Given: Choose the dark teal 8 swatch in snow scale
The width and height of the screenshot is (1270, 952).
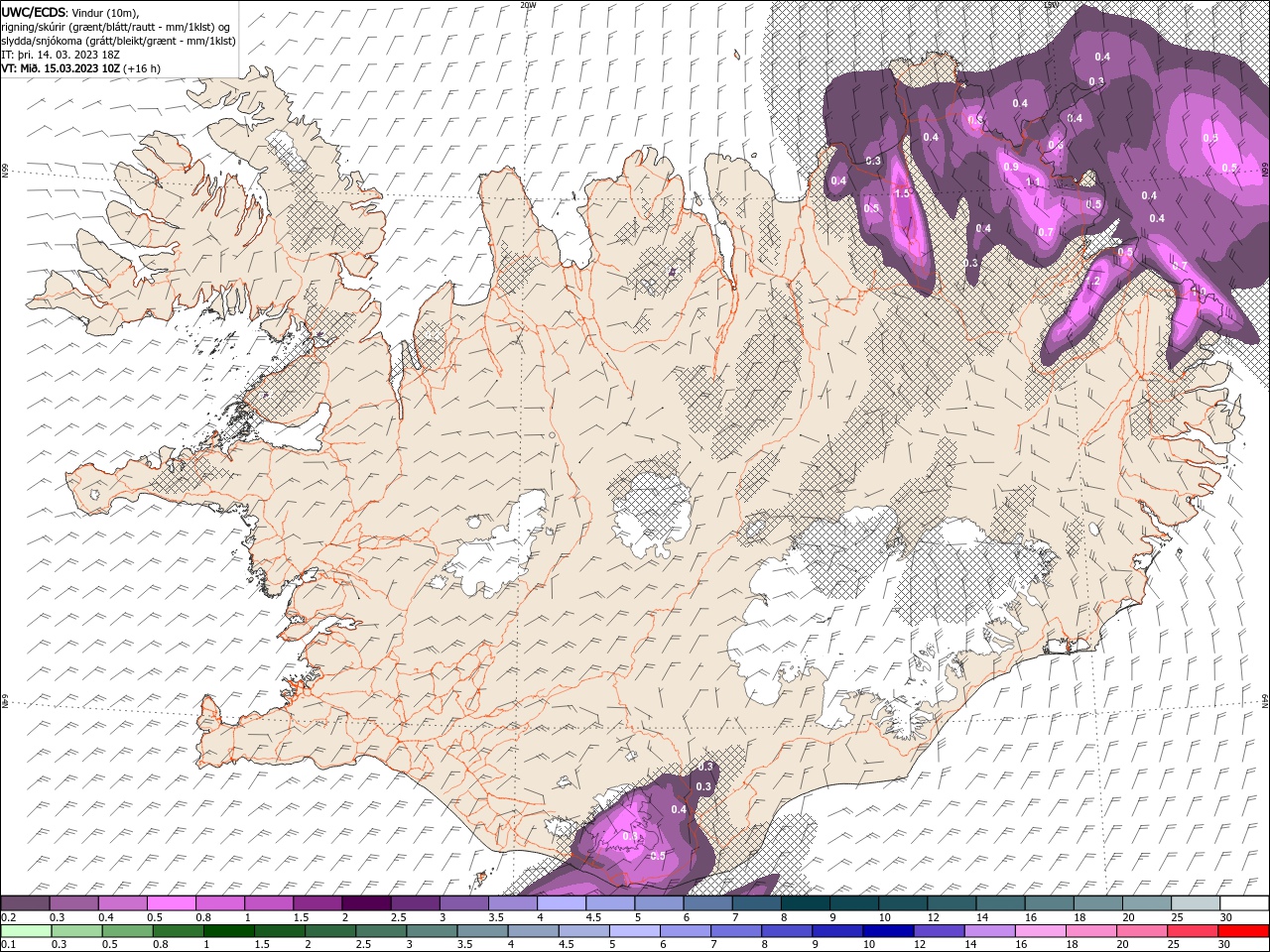Looking at the screenshot, I should coord(806,903).
